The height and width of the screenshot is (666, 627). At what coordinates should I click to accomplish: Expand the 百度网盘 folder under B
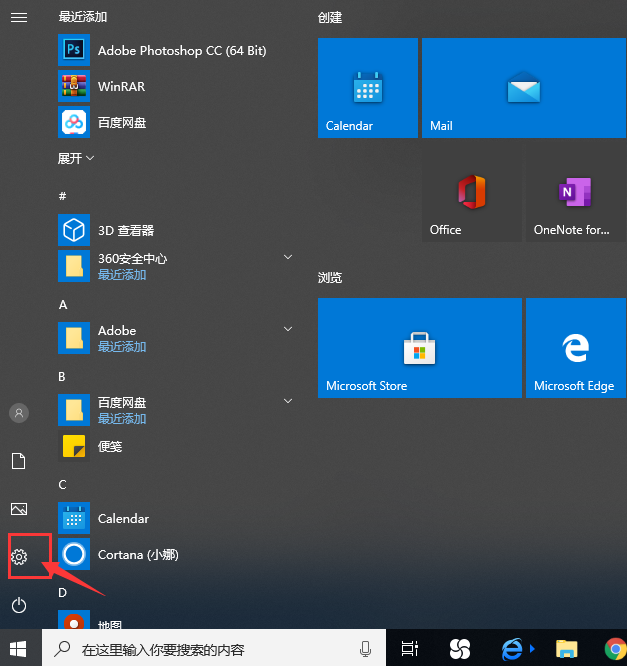(x=288, y=402)
